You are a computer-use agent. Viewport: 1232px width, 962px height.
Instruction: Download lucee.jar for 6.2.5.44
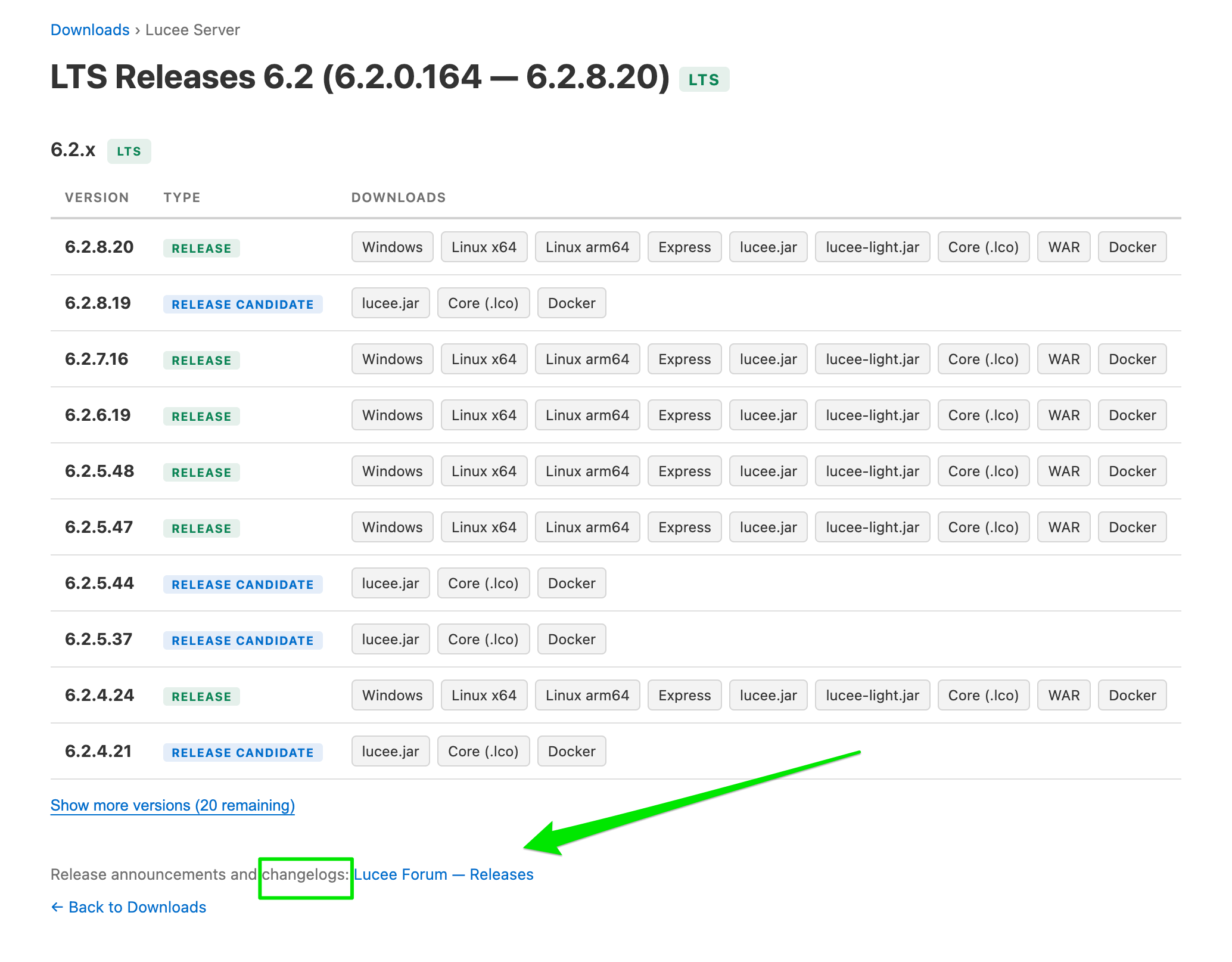tap(391, 583)
